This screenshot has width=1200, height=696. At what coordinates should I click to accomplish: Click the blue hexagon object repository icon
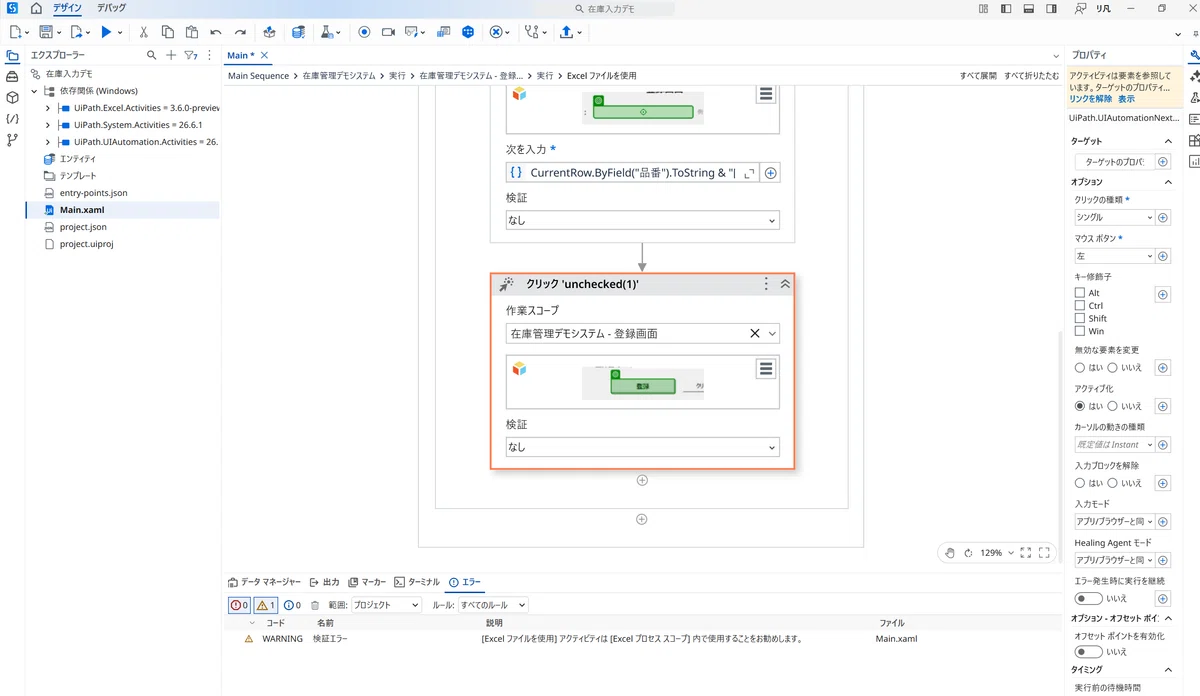[x=468, y=32]
